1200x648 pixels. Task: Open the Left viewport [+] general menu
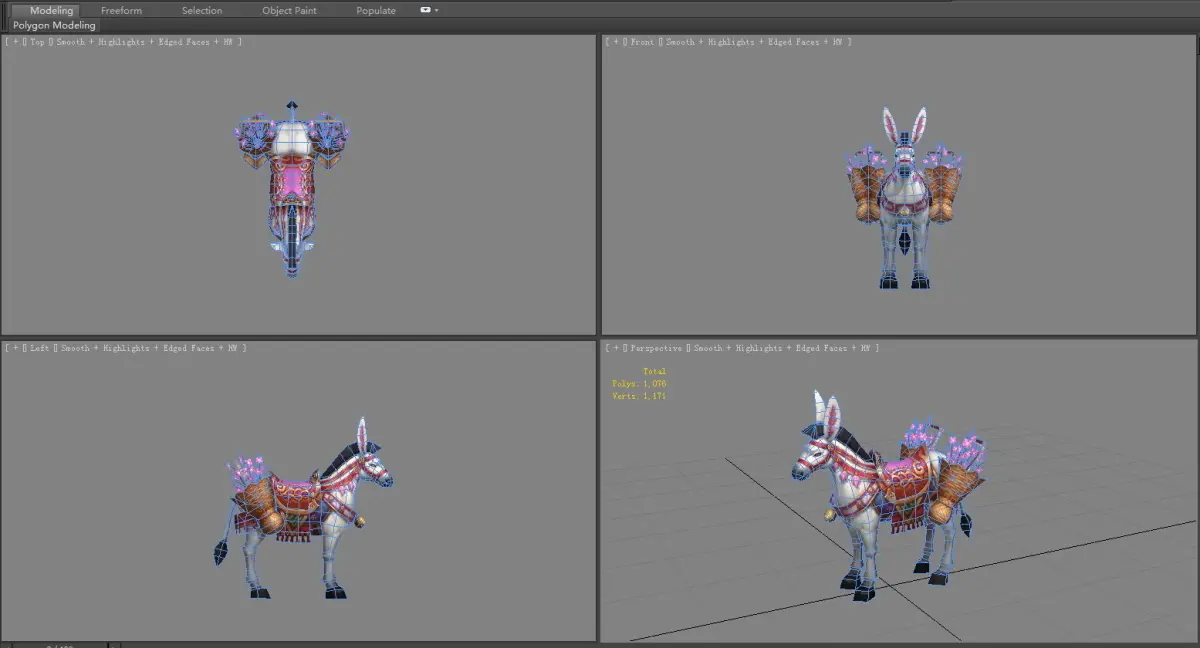[x=15, y=348]
